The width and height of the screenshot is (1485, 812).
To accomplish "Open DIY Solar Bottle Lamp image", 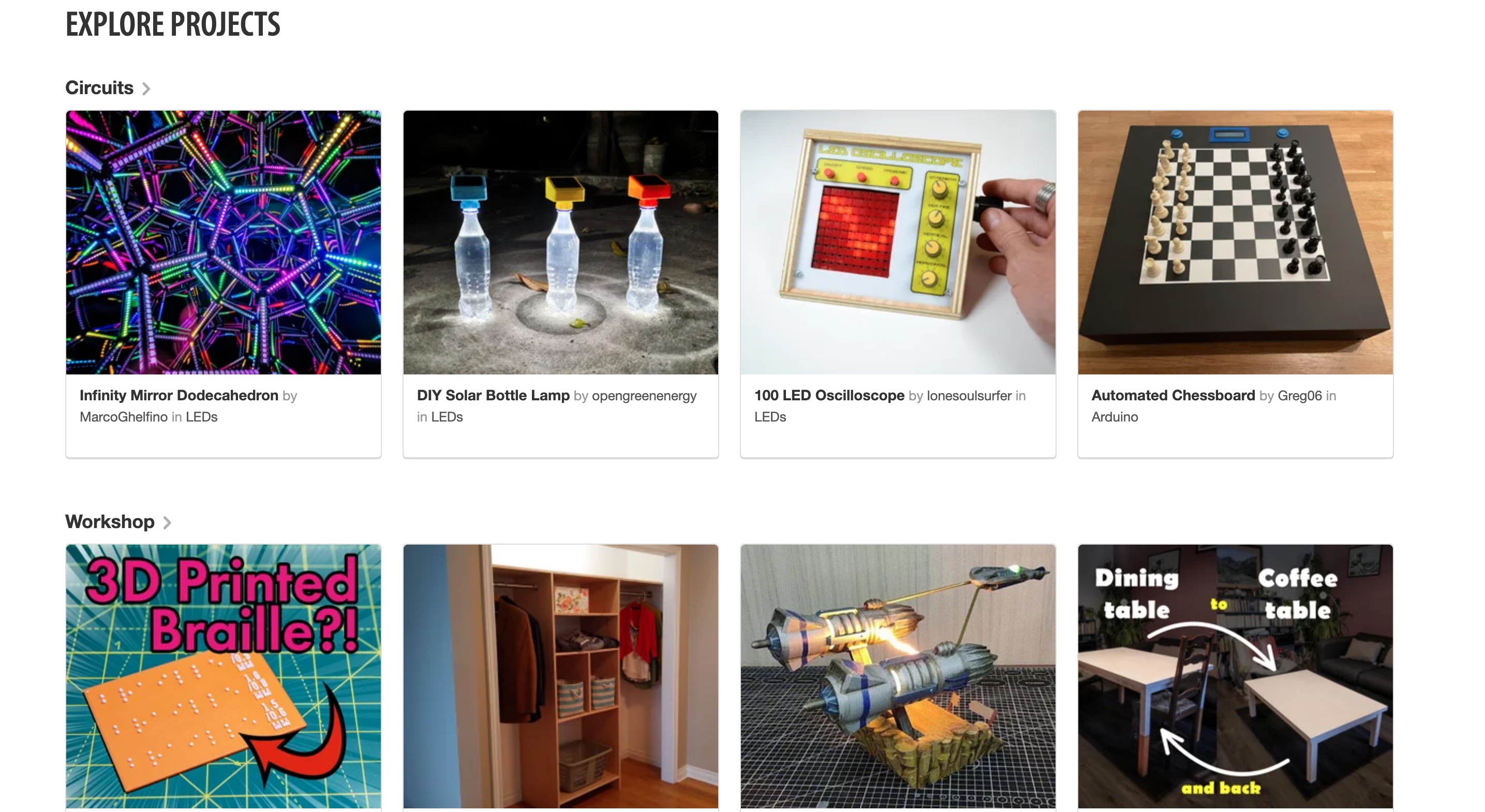I will [561, 243].
